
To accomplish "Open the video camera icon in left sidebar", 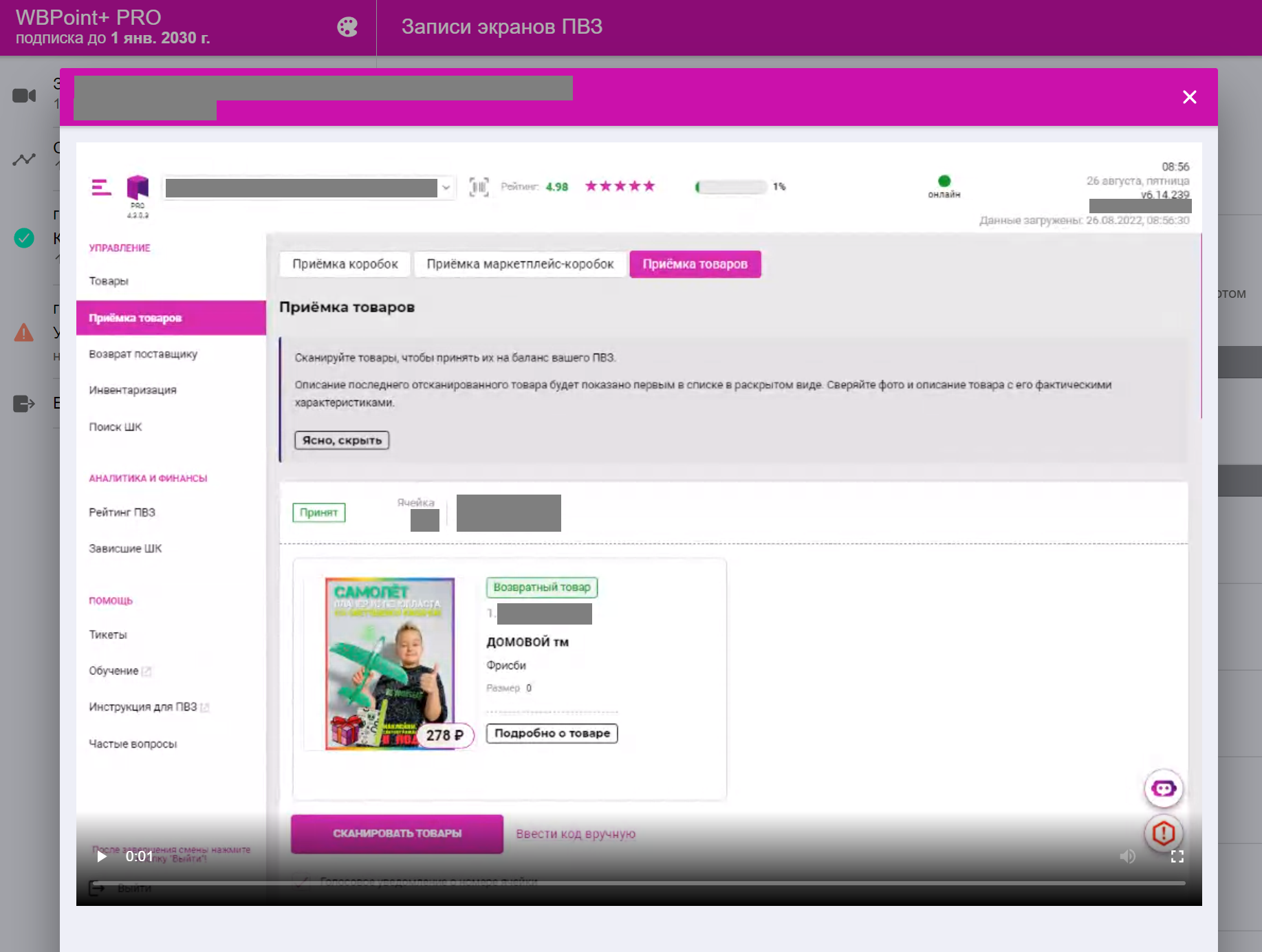I will (x=24, y=96).
